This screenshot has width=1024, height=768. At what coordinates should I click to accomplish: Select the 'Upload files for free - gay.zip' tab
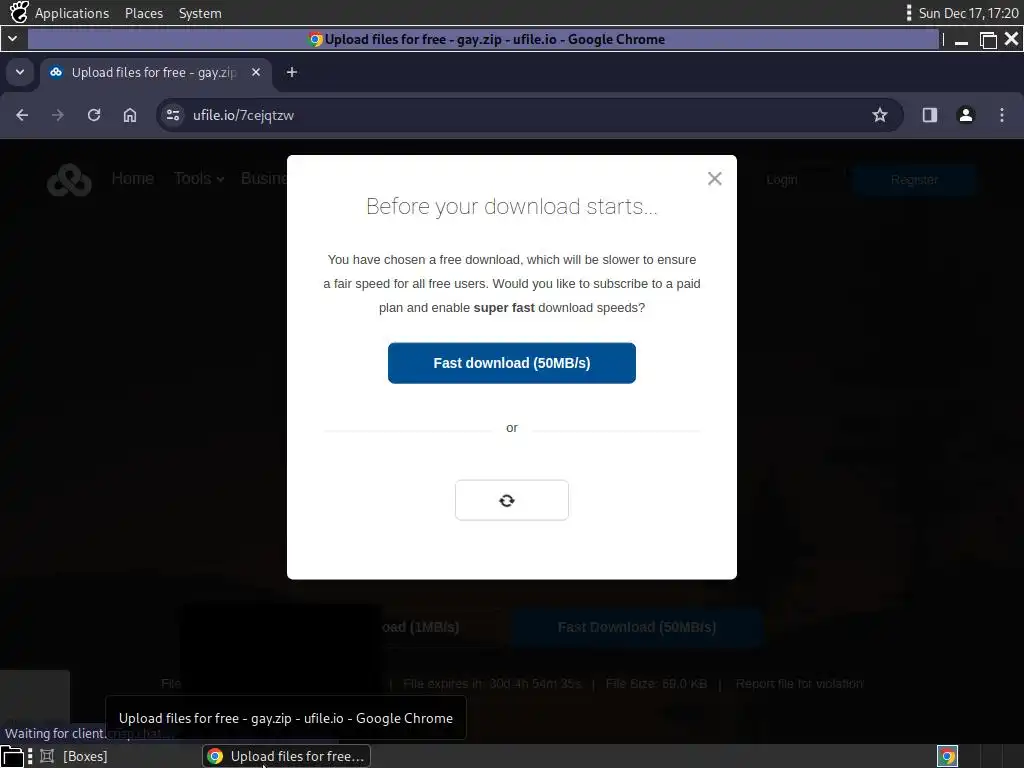point(154,72)
